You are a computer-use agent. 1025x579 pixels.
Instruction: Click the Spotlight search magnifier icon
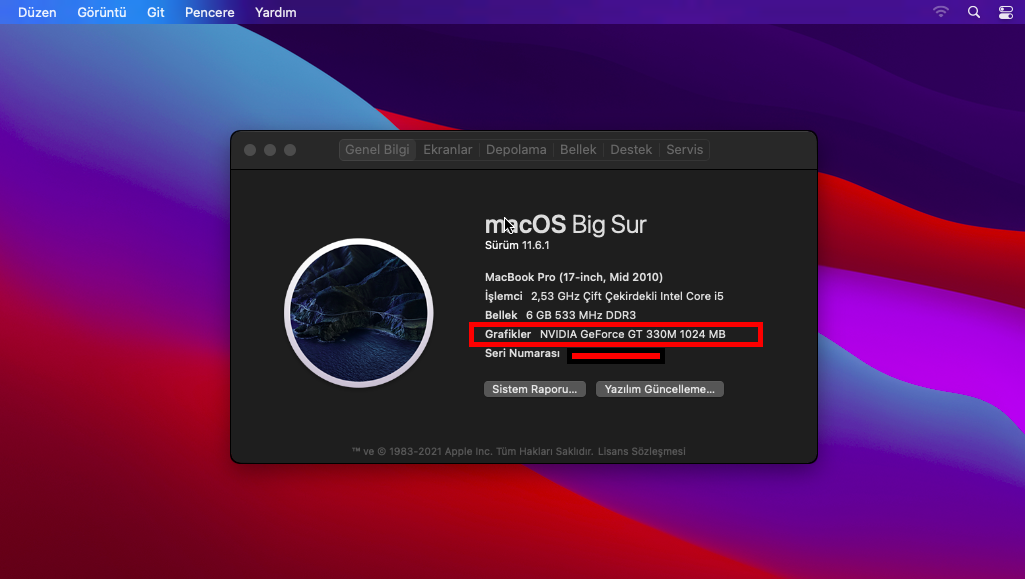[x=974, y=12]
